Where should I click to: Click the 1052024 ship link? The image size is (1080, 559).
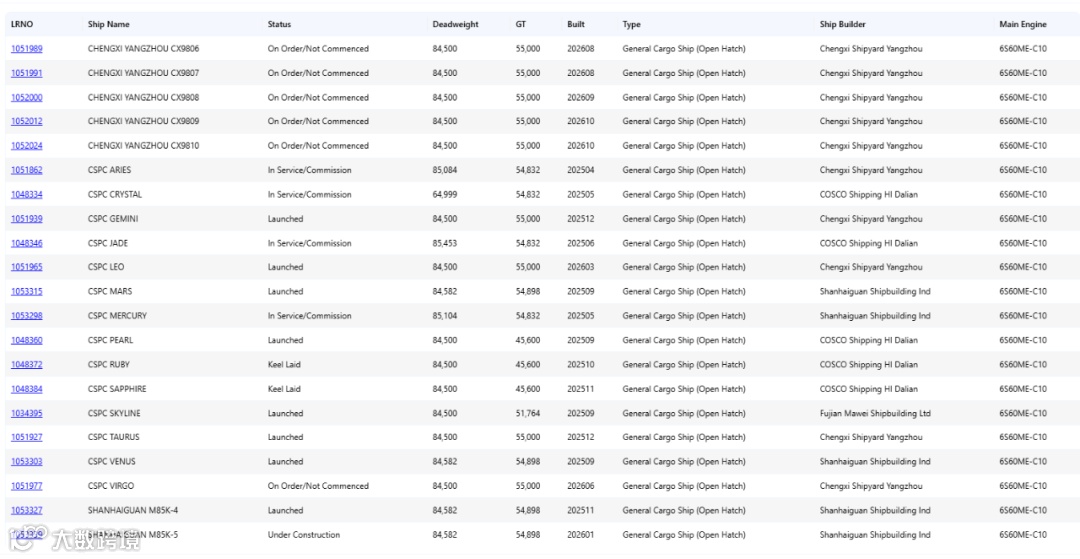pyautogui.click(x=26, y=146)
